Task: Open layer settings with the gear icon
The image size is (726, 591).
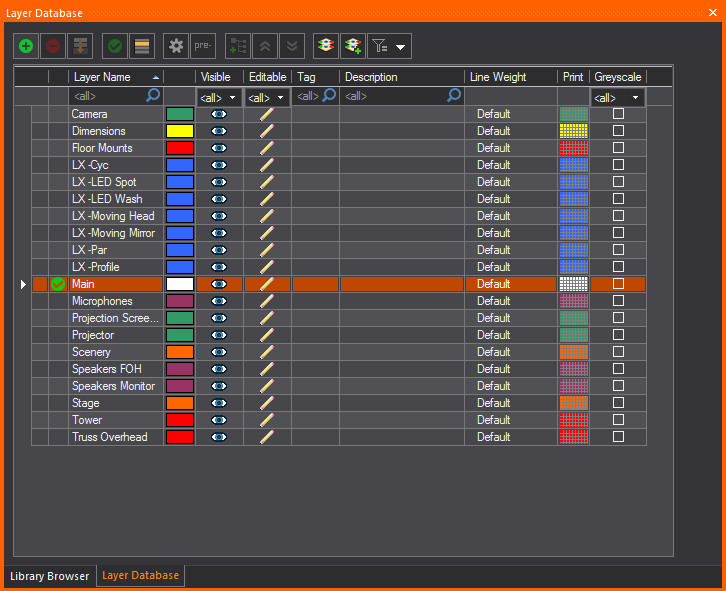Action: coord(176,46)
